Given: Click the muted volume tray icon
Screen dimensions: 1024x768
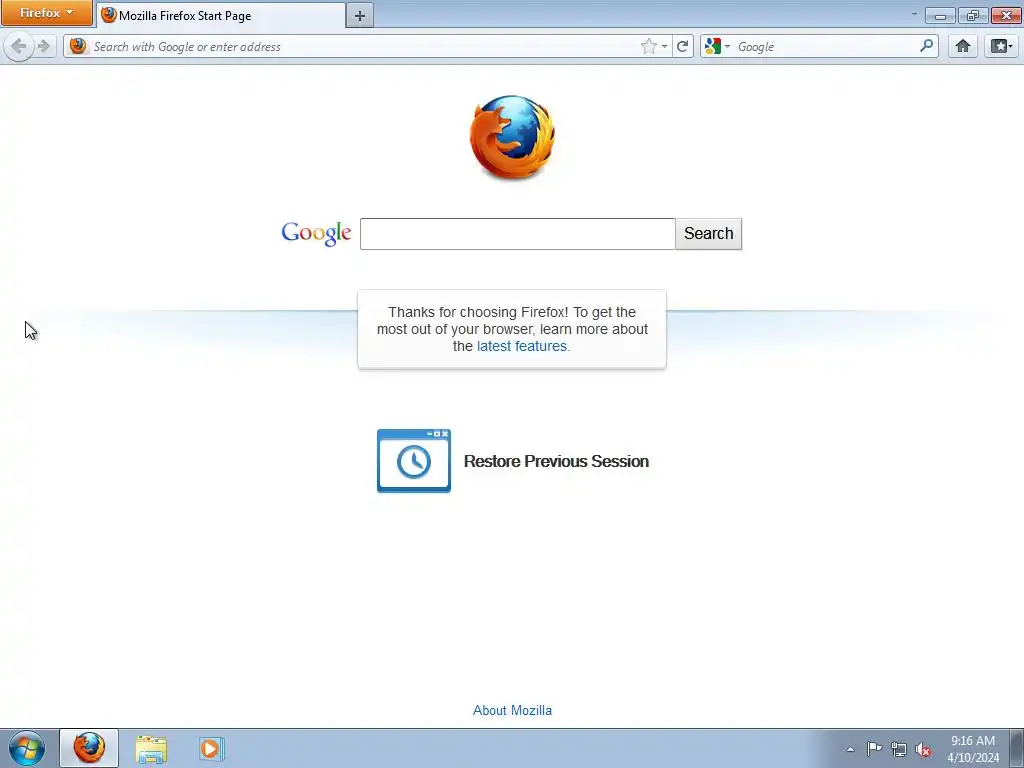Looking at the screenshot, I should tap(923, 749).
